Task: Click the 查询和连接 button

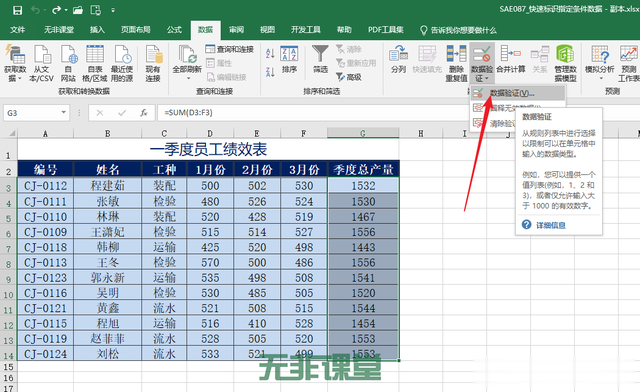Action: click(x=230, y=49)
